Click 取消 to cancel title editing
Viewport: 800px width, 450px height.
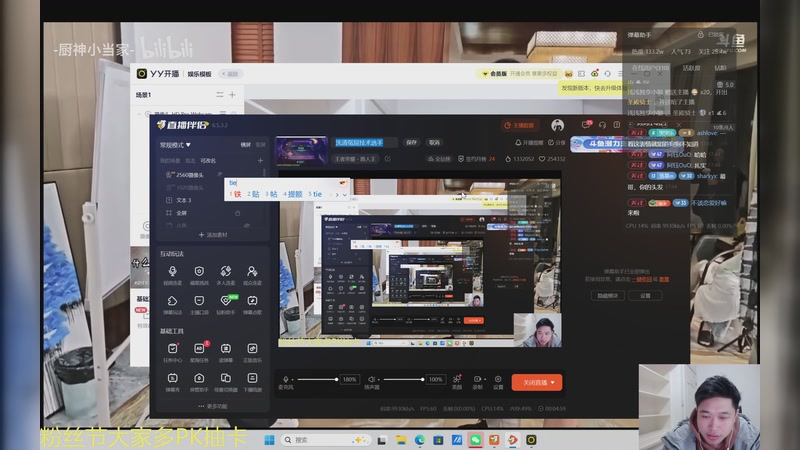(434, 143)
